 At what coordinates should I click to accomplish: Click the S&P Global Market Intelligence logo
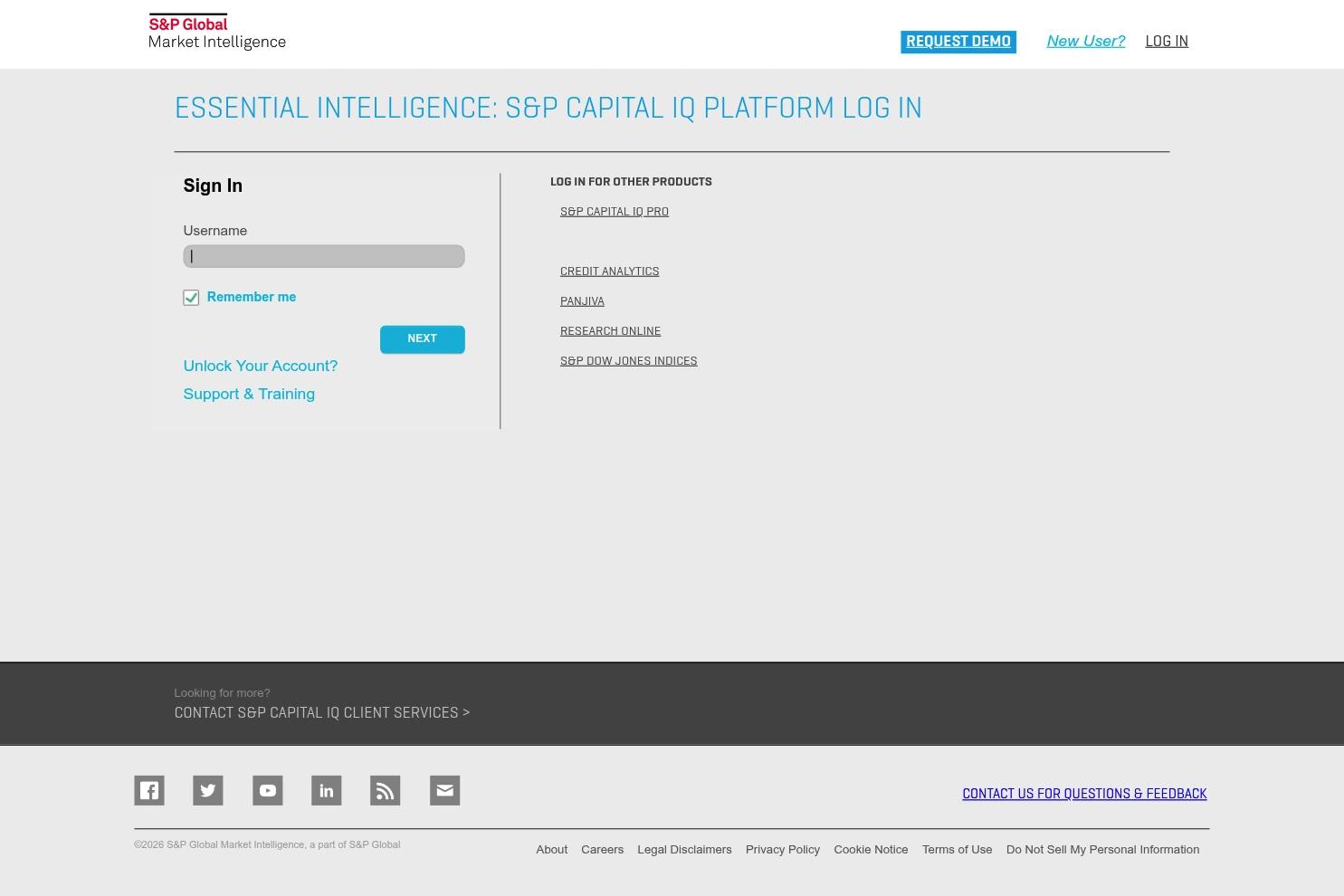(x=217, y=32)
